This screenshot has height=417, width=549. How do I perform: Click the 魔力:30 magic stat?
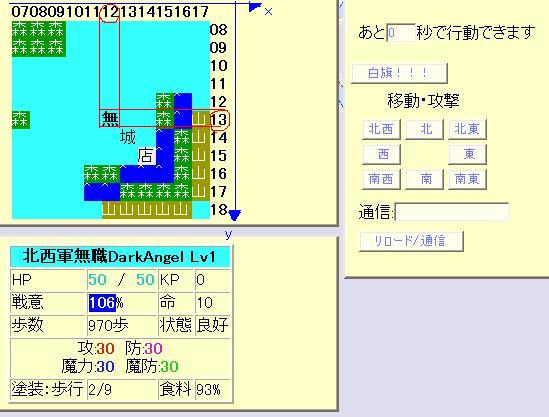[x=88, y=367]
